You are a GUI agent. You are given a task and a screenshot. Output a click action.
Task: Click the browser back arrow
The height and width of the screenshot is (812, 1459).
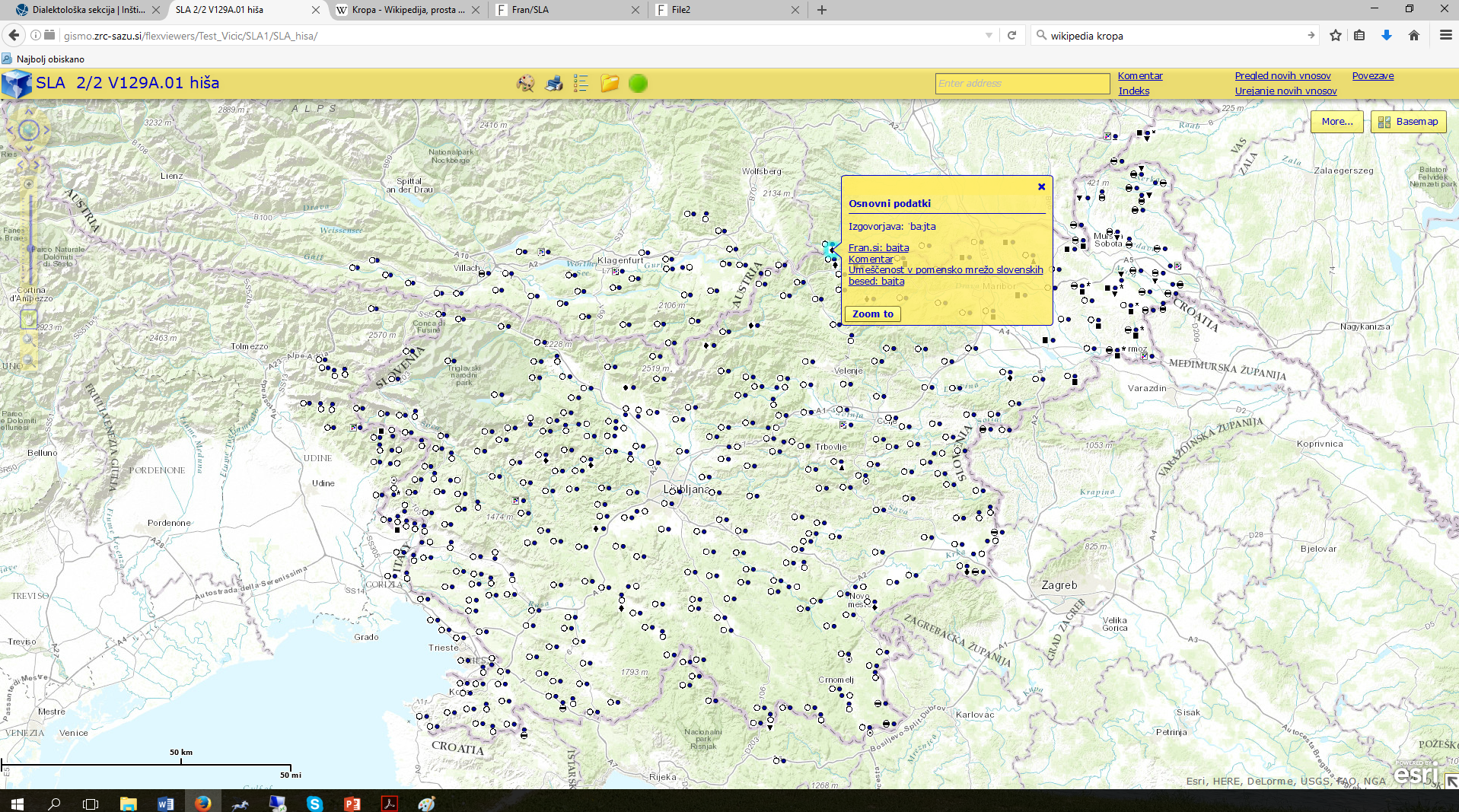[14, 35]
